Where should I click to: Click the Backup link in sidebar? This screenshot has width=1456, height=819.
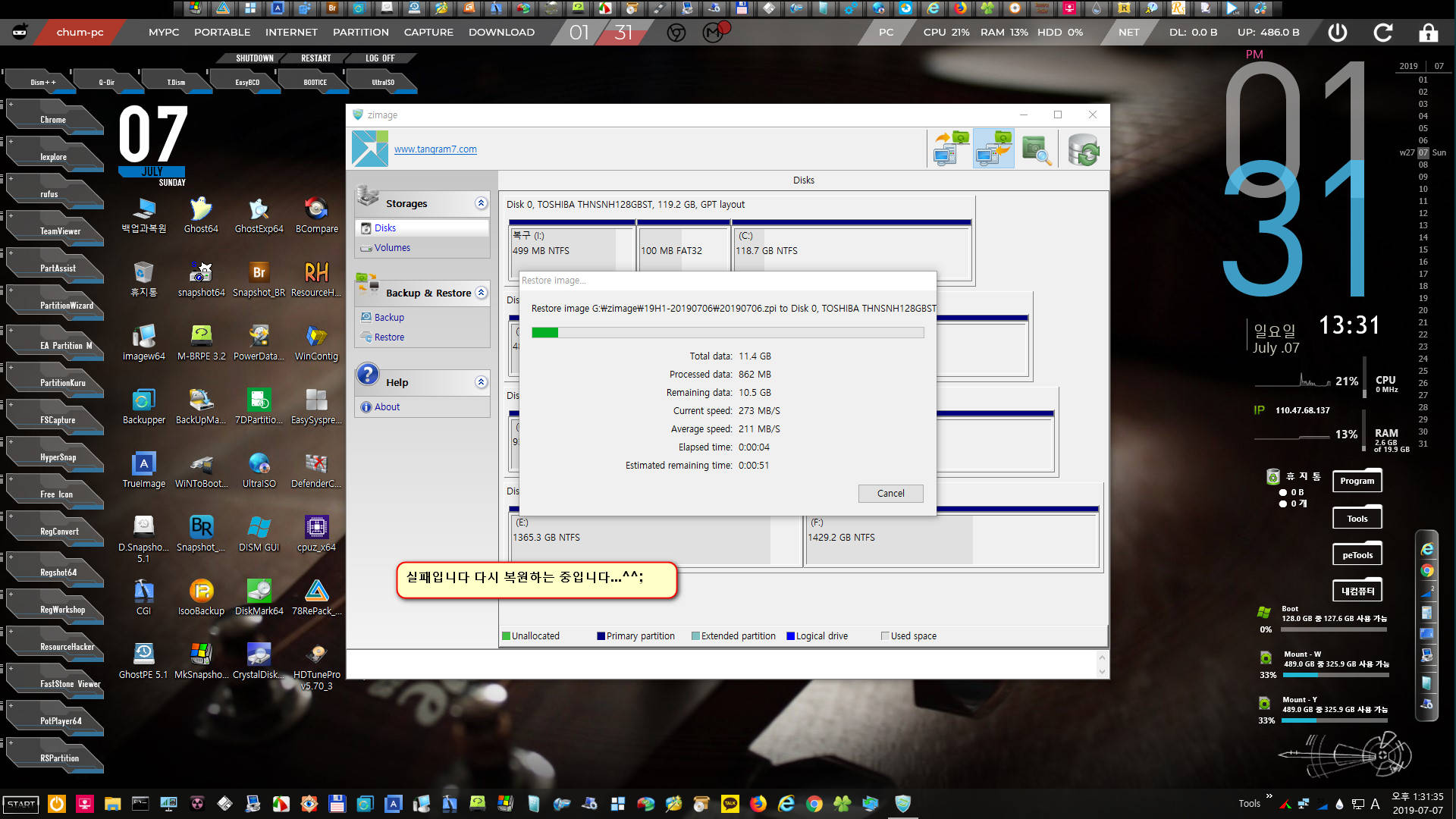coord(389,317)
